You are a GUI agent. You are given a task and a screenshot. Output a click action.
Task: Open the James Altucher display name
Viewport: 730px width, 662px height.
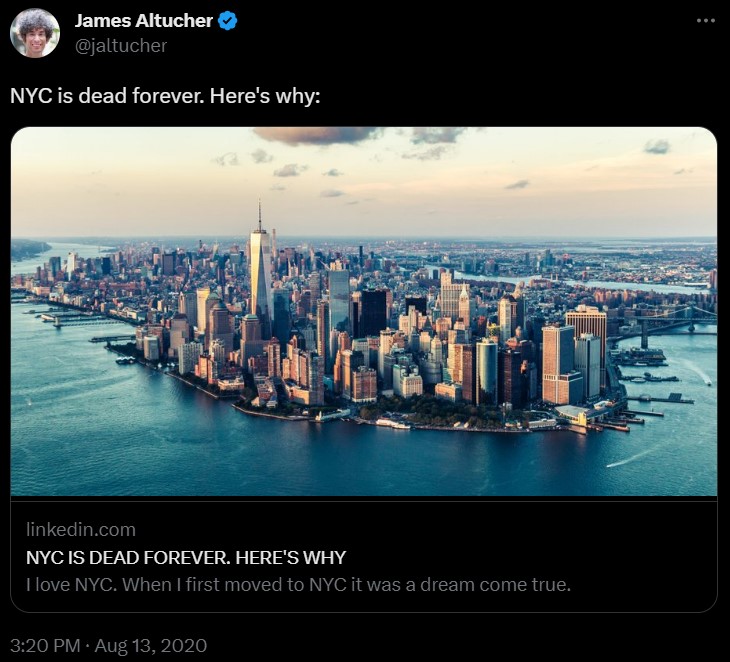pyautogui.click(x=143, y=21)
